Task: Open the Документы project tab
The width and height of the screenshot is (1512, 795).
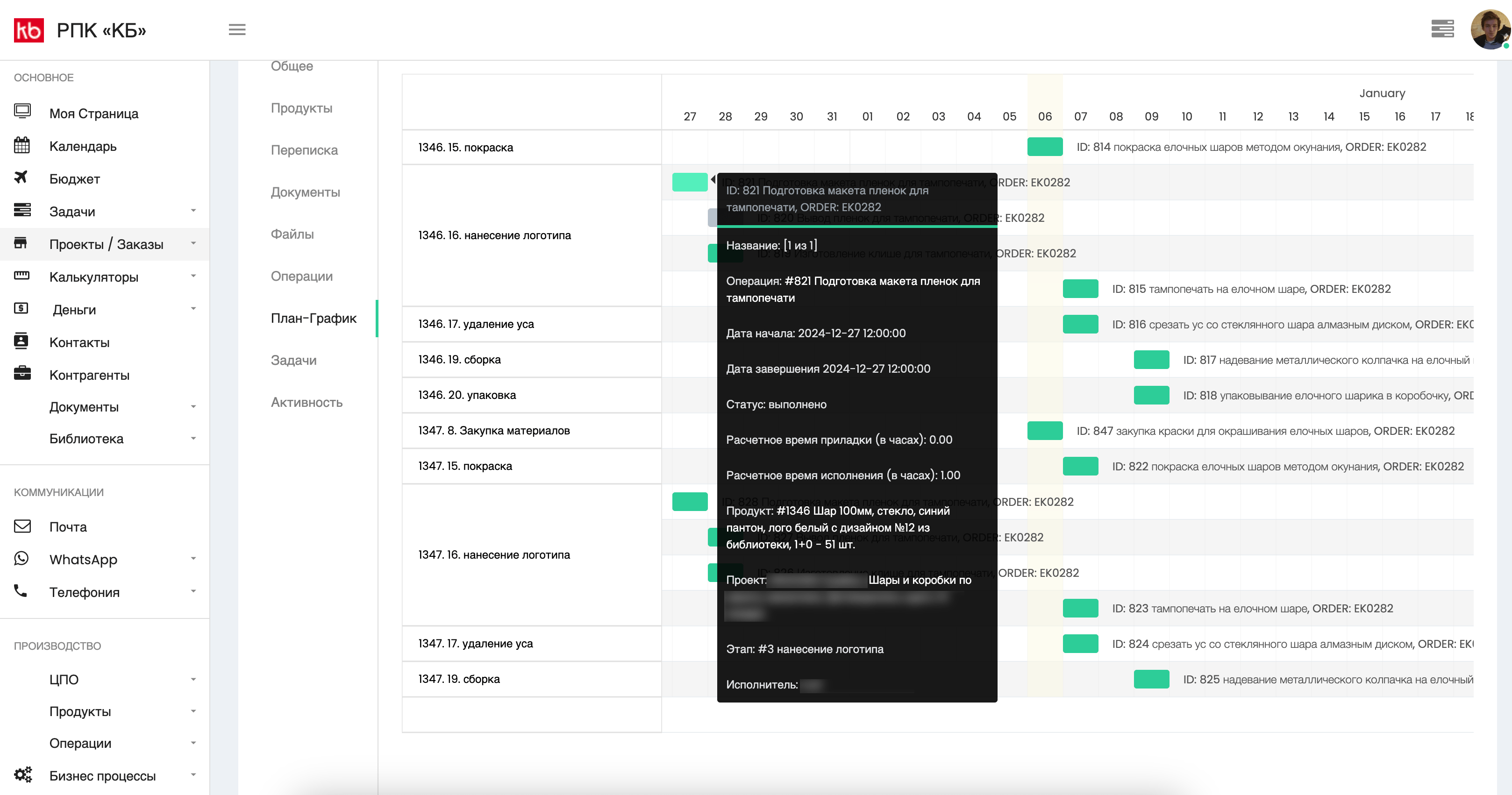Action: (x=305, y=192)
